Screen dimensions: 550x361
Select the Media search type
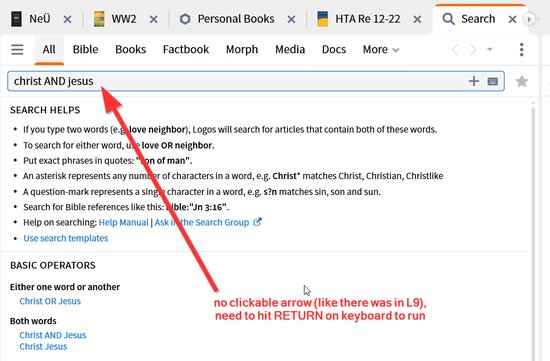click(290, 49)
